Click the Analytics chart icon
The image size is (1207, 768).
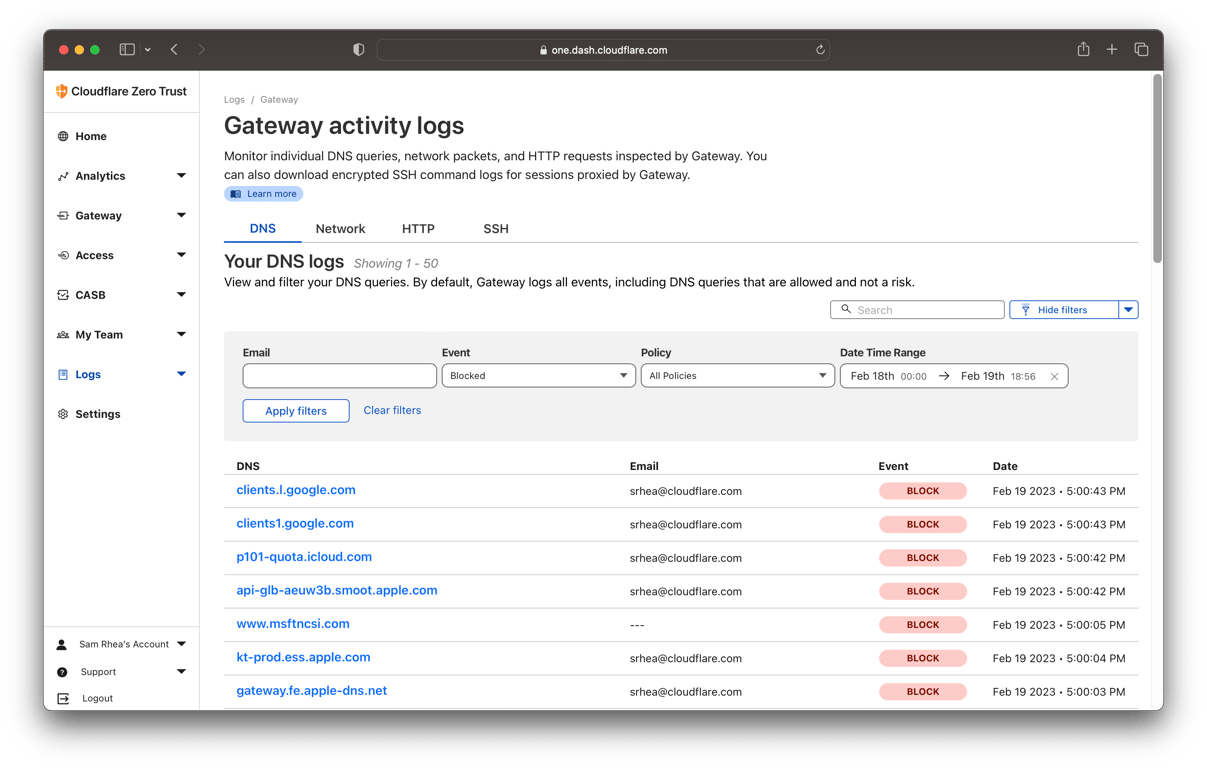tap(63, 176)
